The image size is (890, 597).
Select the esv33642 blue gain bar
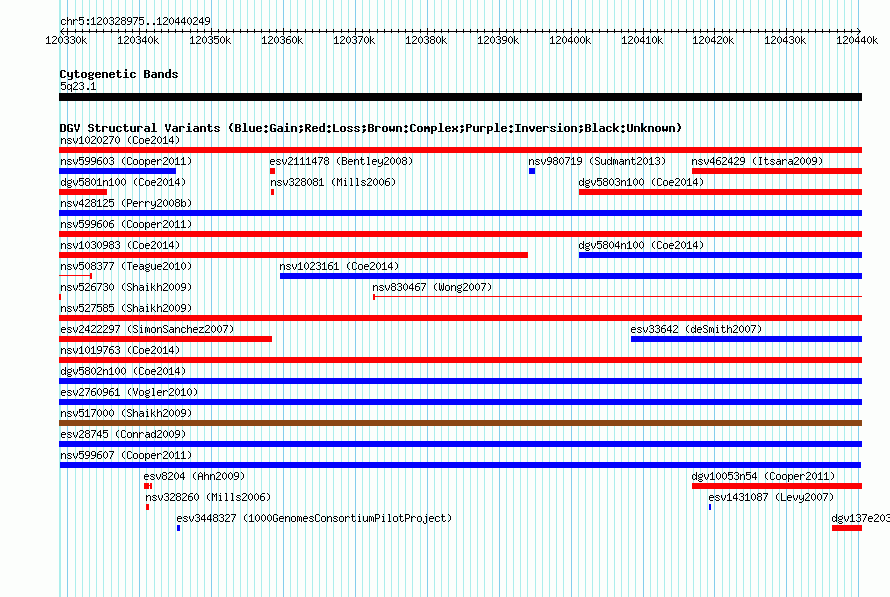[746, 339]
